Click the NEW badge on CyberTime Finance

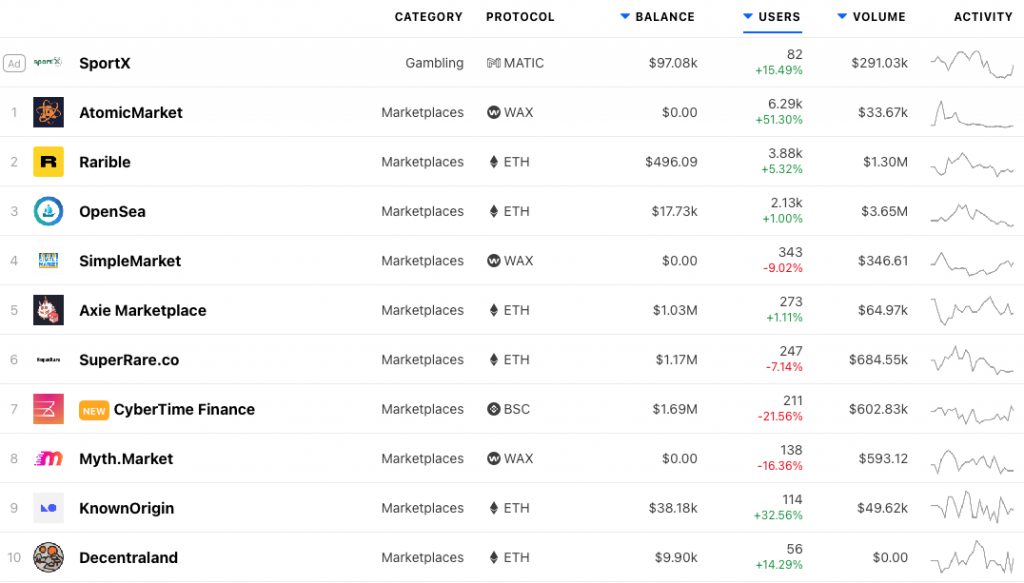coord(94,411)
